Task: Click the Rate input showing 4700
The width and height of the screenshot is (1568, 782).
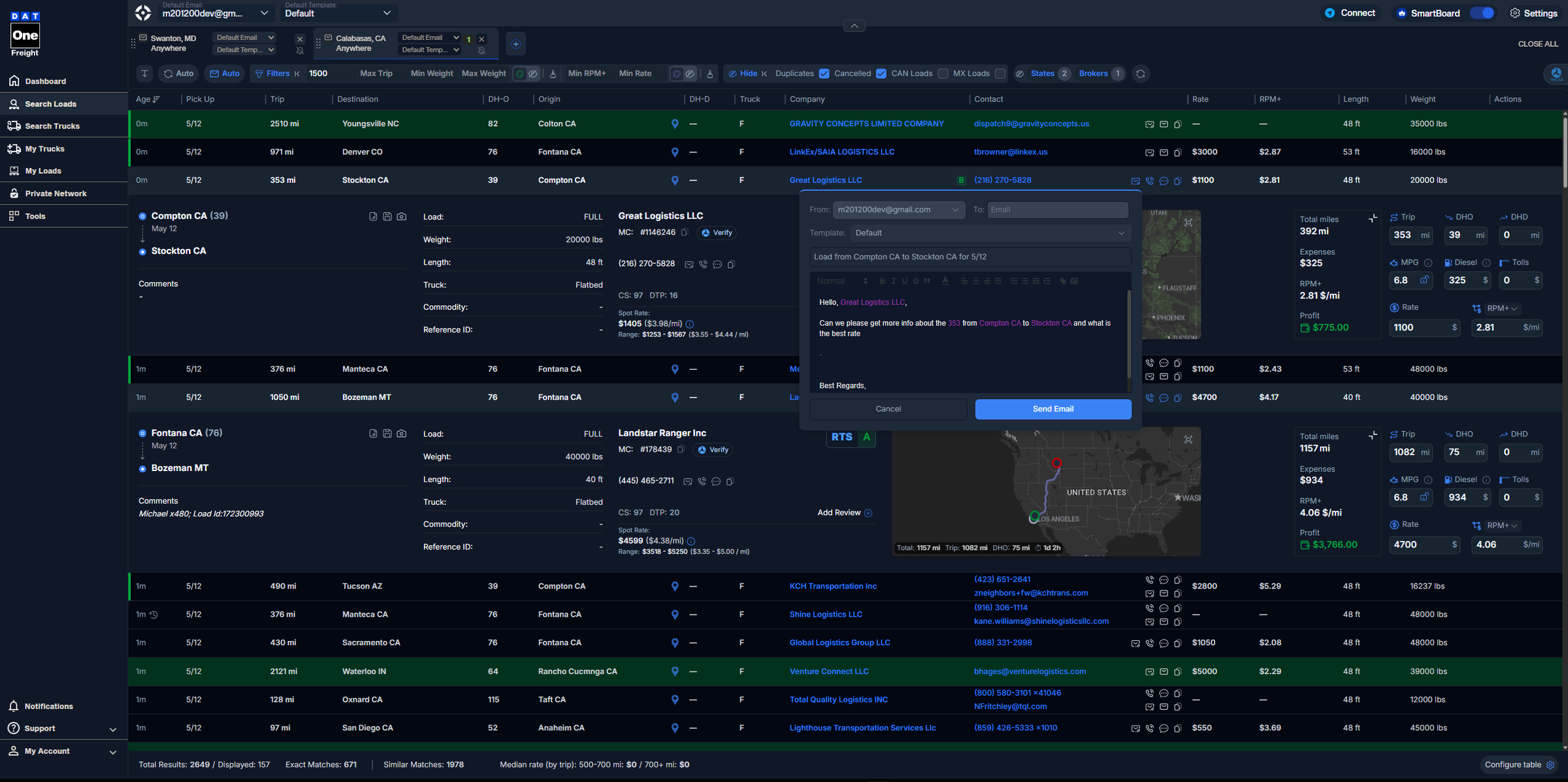Action: [1424, 545]
